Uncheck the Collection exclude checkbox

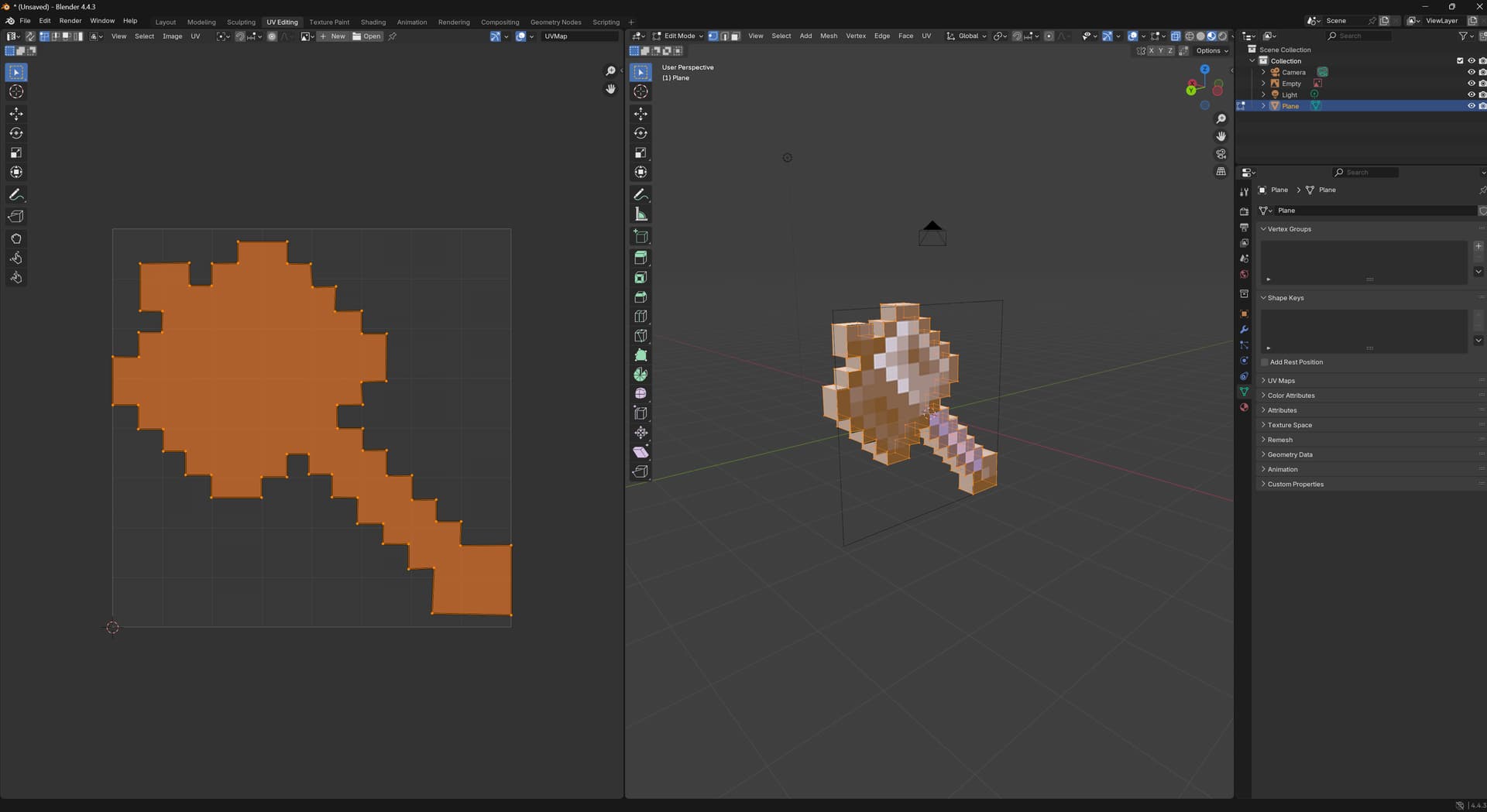pyautogui.click(x=1460, y=61)
